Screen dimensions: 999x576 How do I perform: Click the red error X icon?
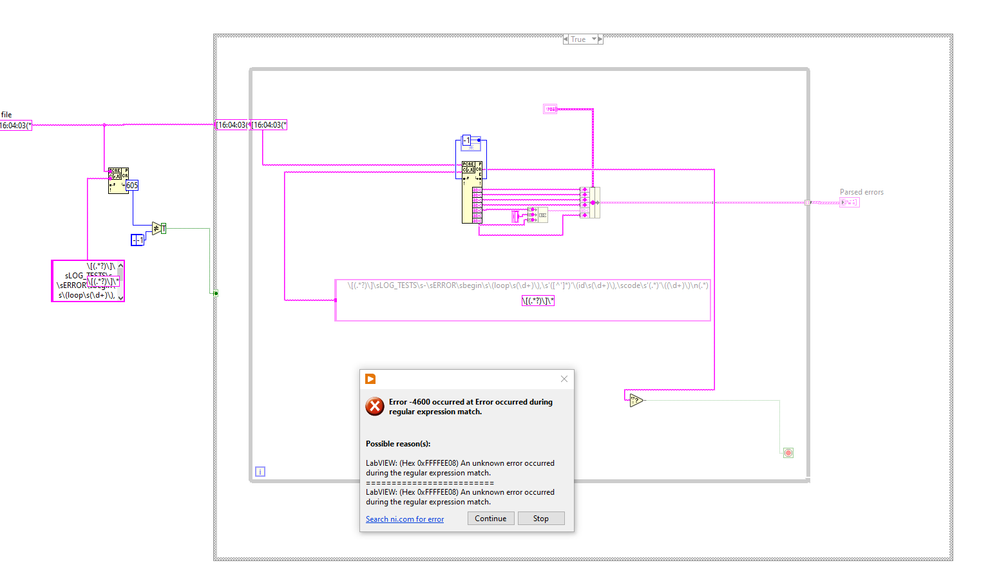(375, 406)
